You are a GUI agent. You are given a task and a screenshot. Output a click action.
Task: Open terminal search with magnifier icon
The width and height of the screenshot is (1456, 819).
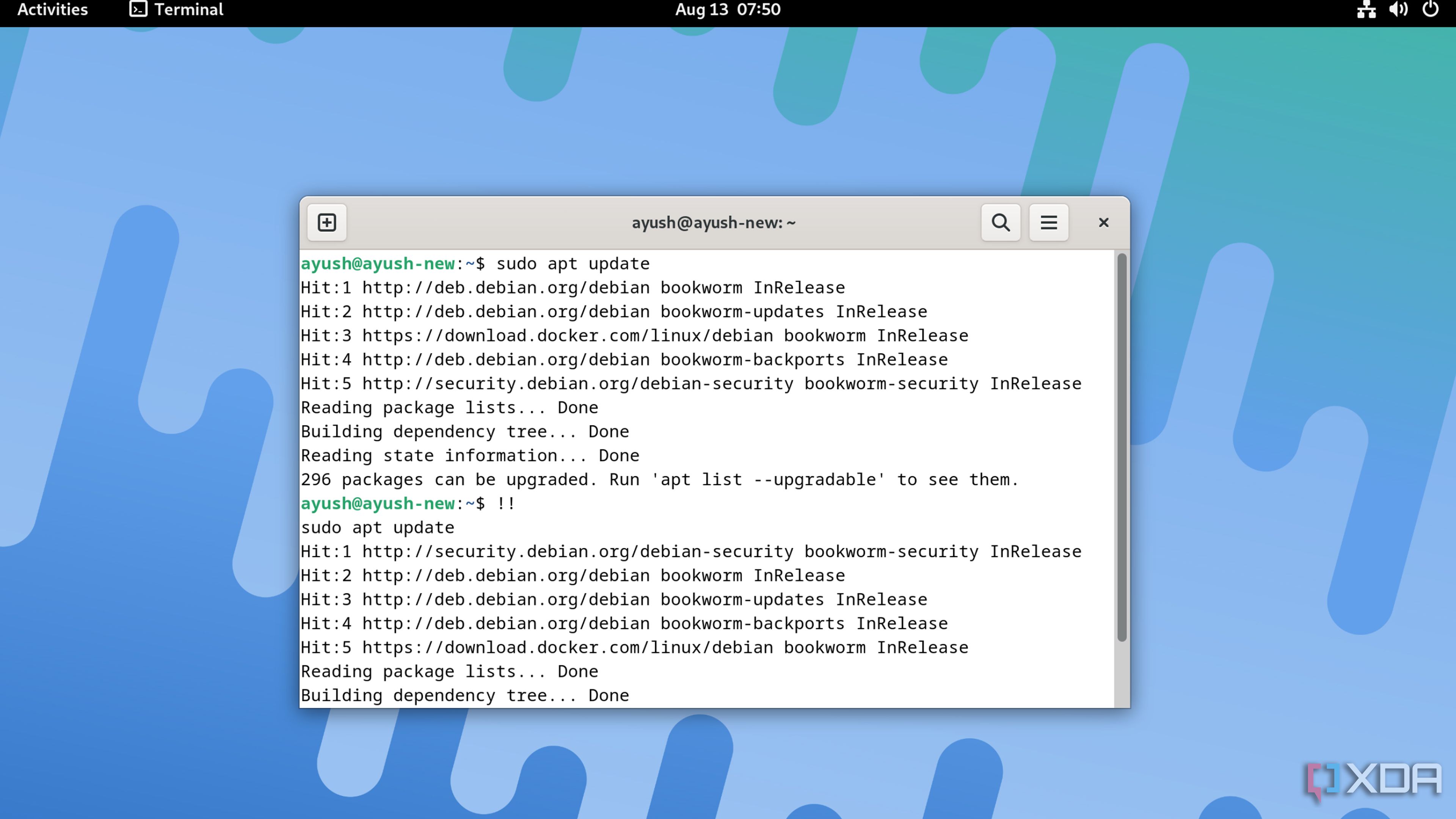click(1001, 222)
